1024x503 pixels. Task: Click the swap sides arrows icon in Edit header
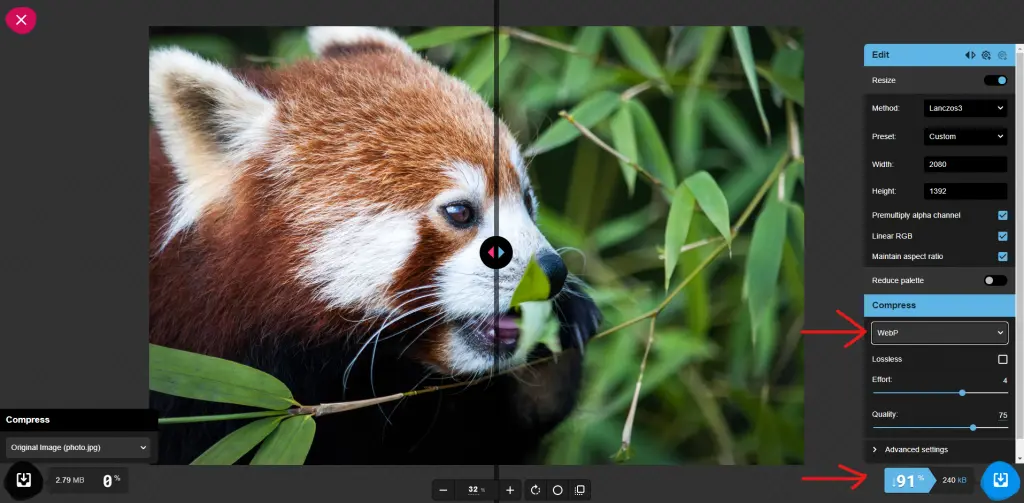(970, 56)
